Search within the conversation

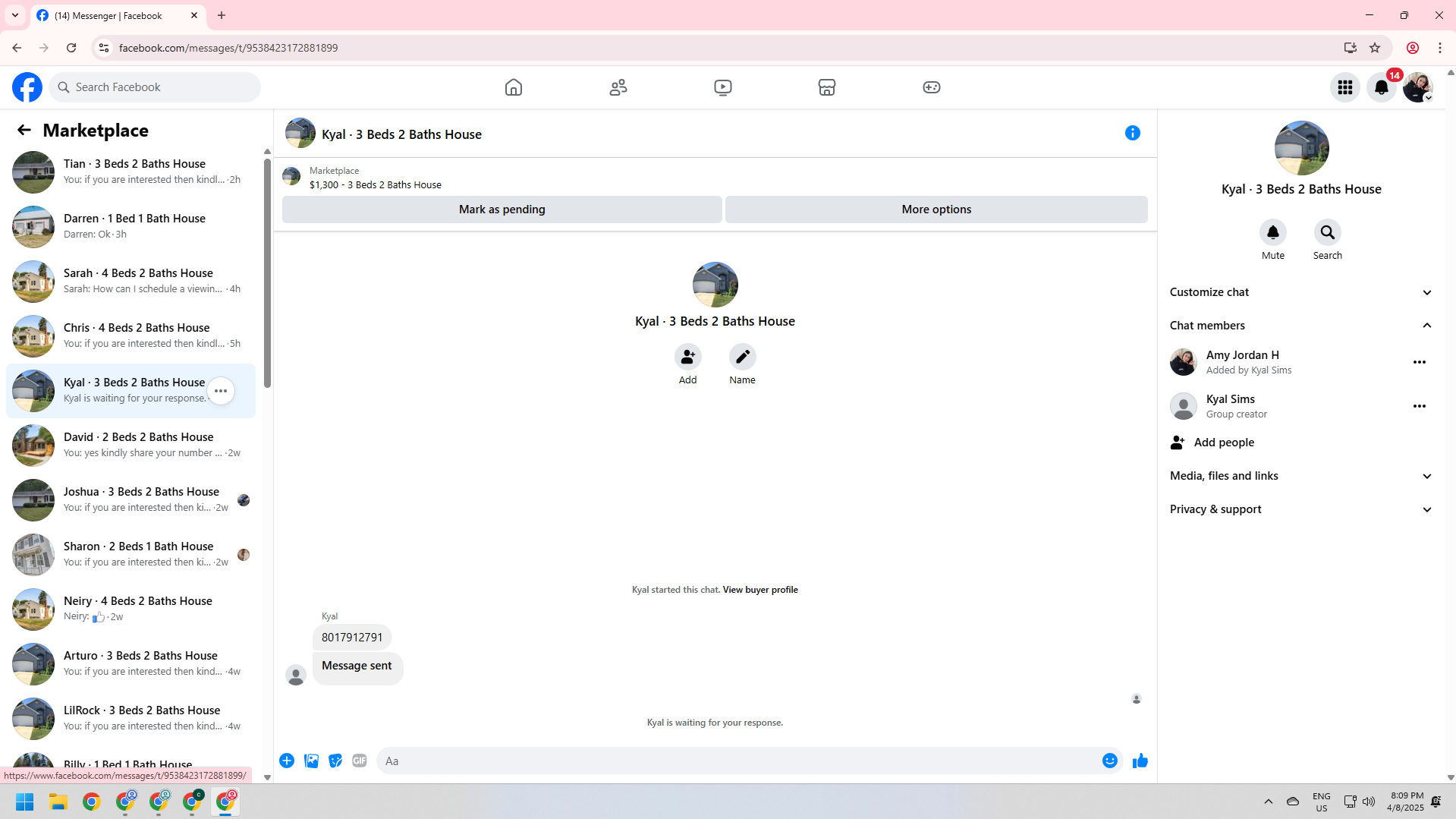[1328, 232]
